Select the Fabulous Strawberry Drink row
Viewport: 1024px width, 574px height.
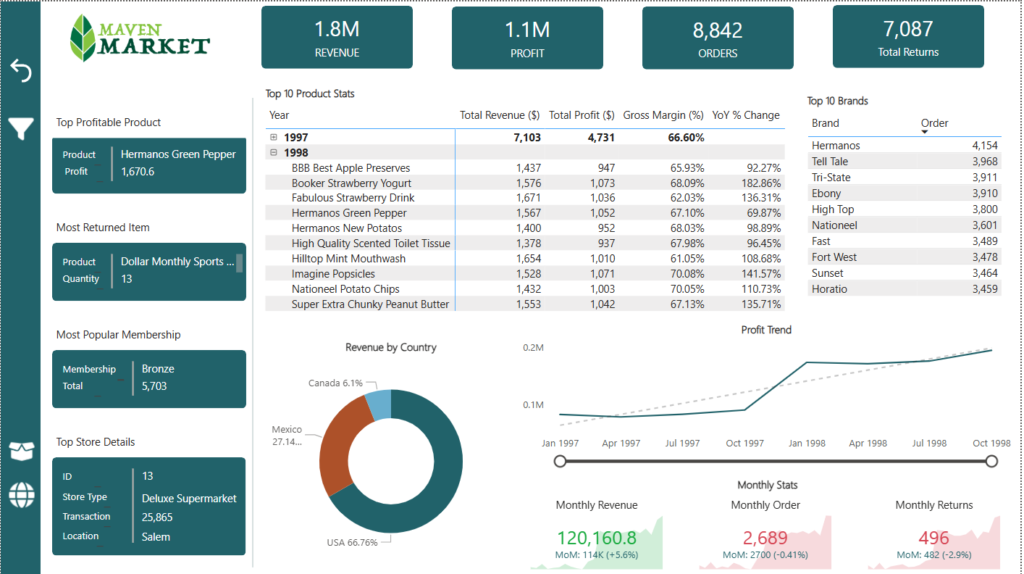point(524,198)
